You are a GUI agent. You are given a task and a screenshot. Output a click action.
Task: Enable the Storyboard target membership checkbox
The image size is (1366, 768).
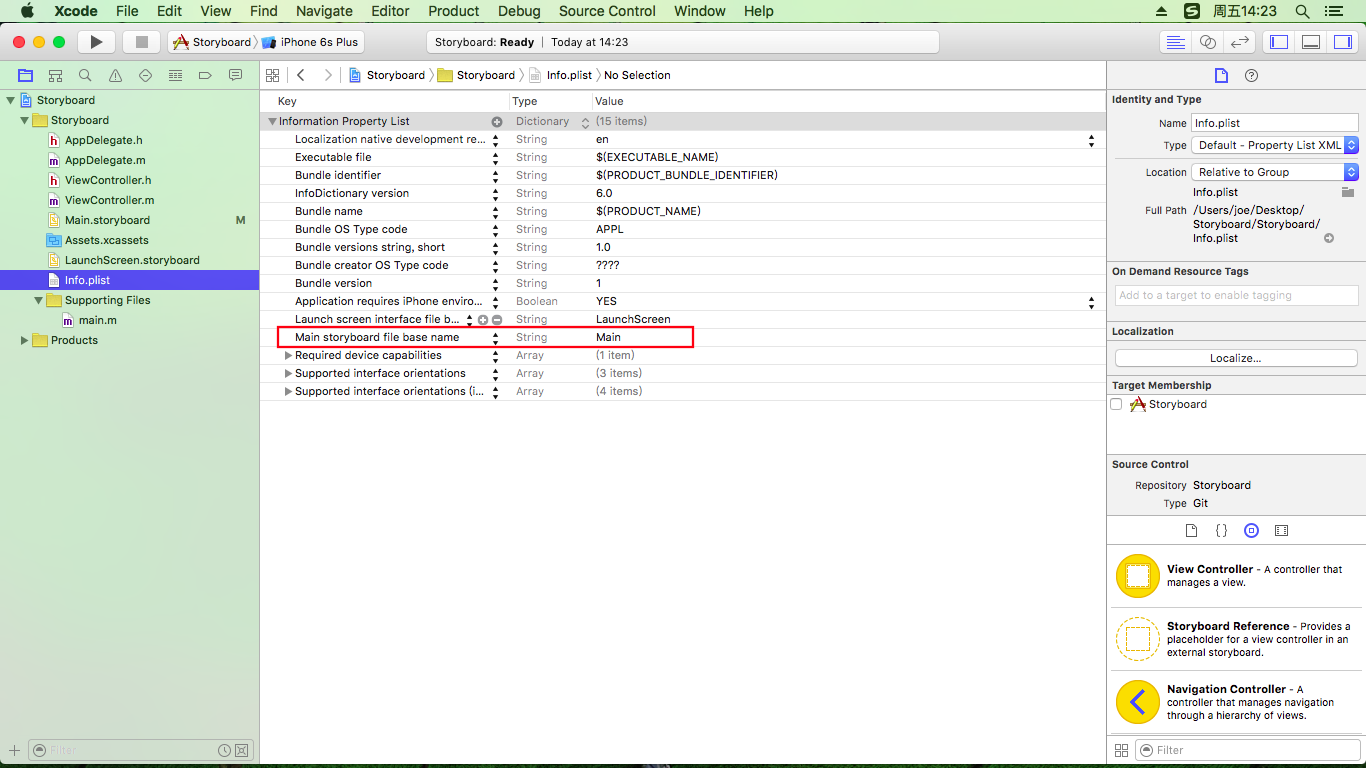point(1117,405)
